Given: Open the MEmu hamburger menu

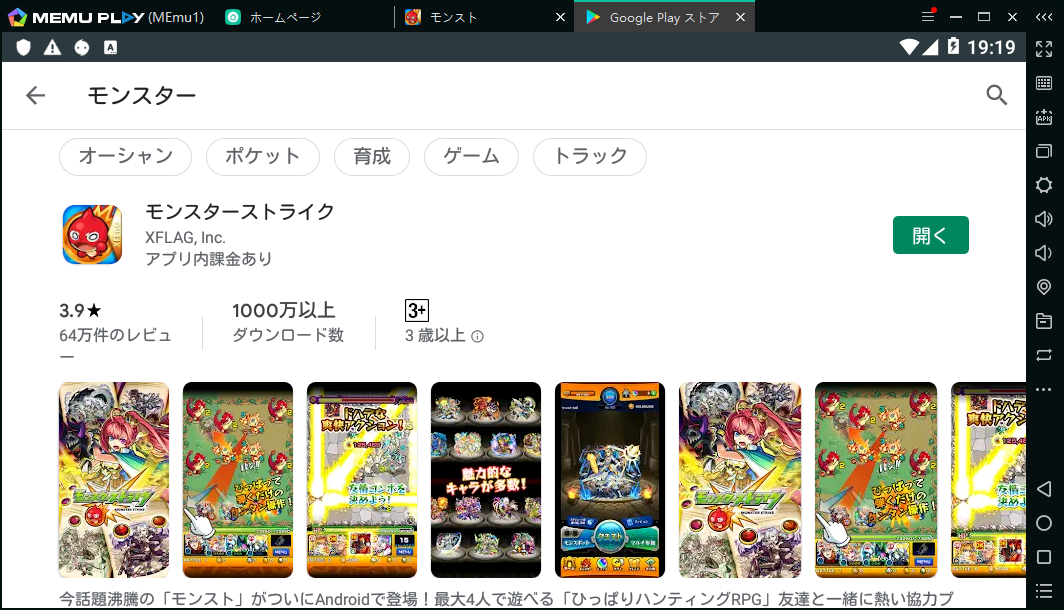Looking at the screenshot, I should (928, 17).
